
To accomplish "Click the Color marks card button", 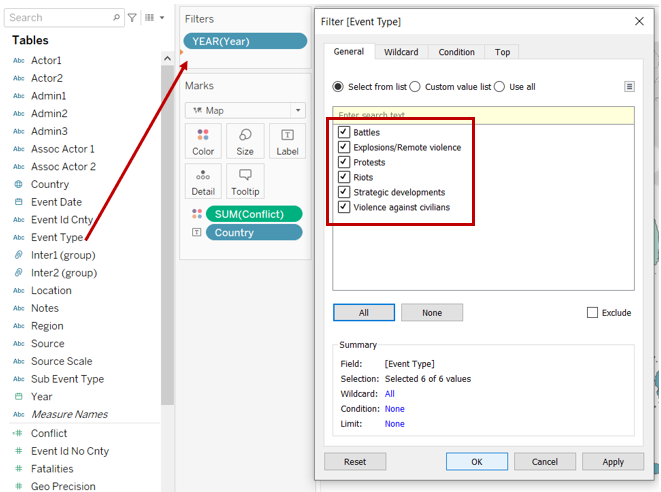I will click(203, 141).
